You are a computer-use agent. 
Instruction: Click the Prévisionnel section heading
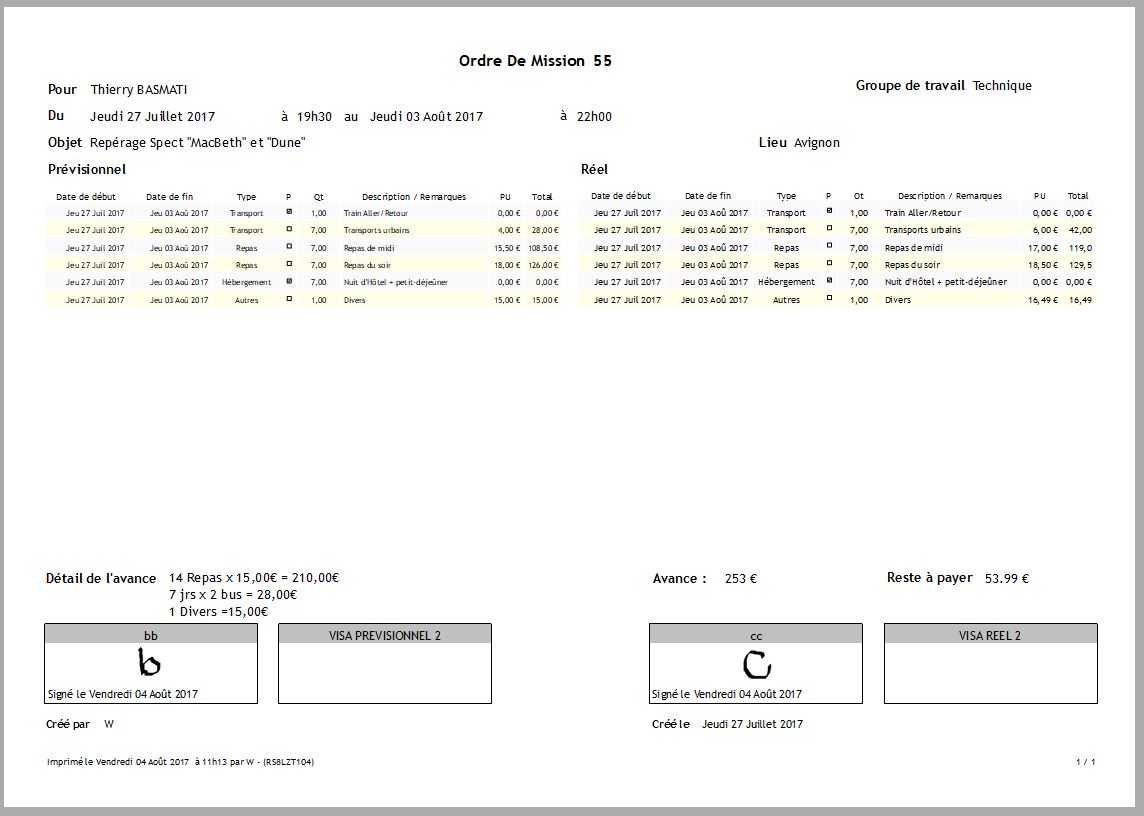87,170
